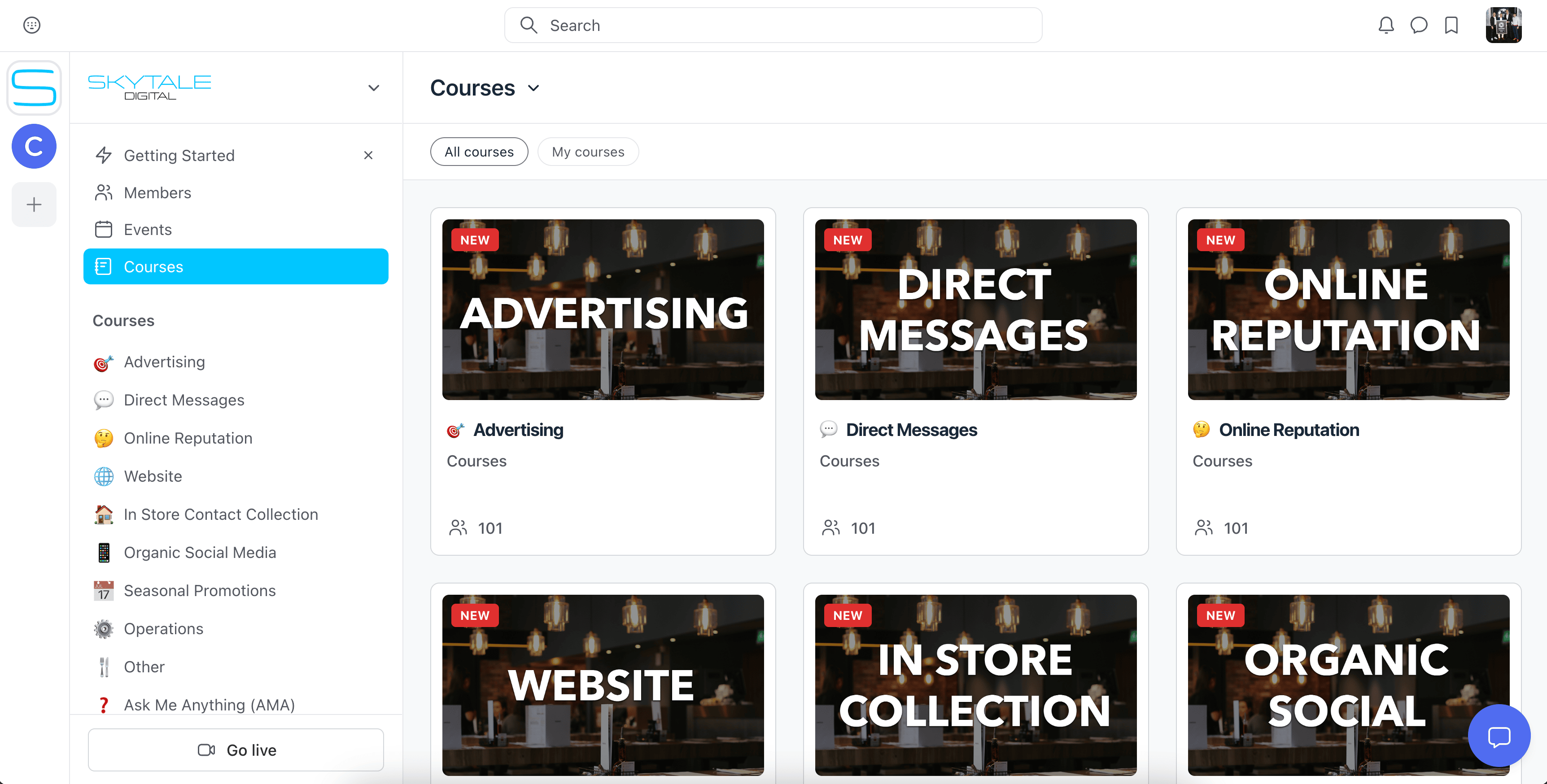Click the NEW badge on the Advertising thumbnail
Image resolution: width=1547 pixels, height=784 pixels.
click(x=474, y=240)
